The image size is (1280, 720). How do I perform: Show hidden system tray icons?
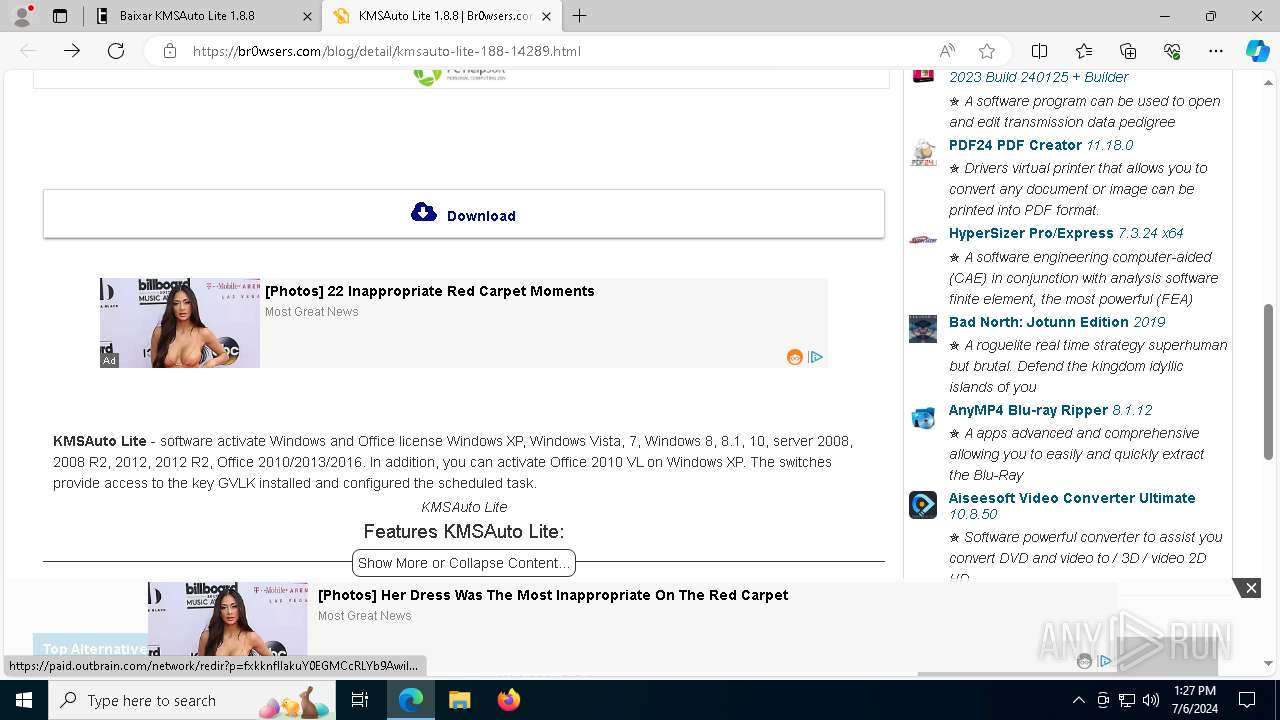pos(1078,700)
